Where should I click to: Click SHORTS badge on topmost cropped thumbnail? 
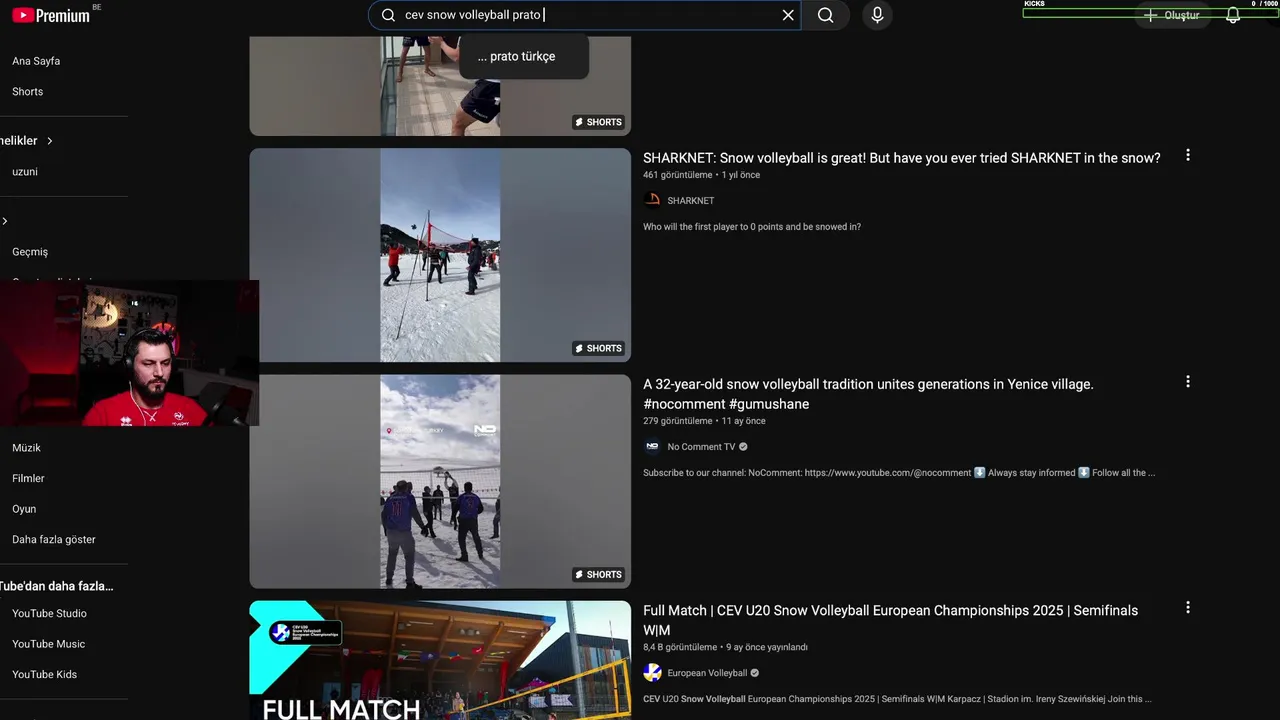click(x=598, y=122)
